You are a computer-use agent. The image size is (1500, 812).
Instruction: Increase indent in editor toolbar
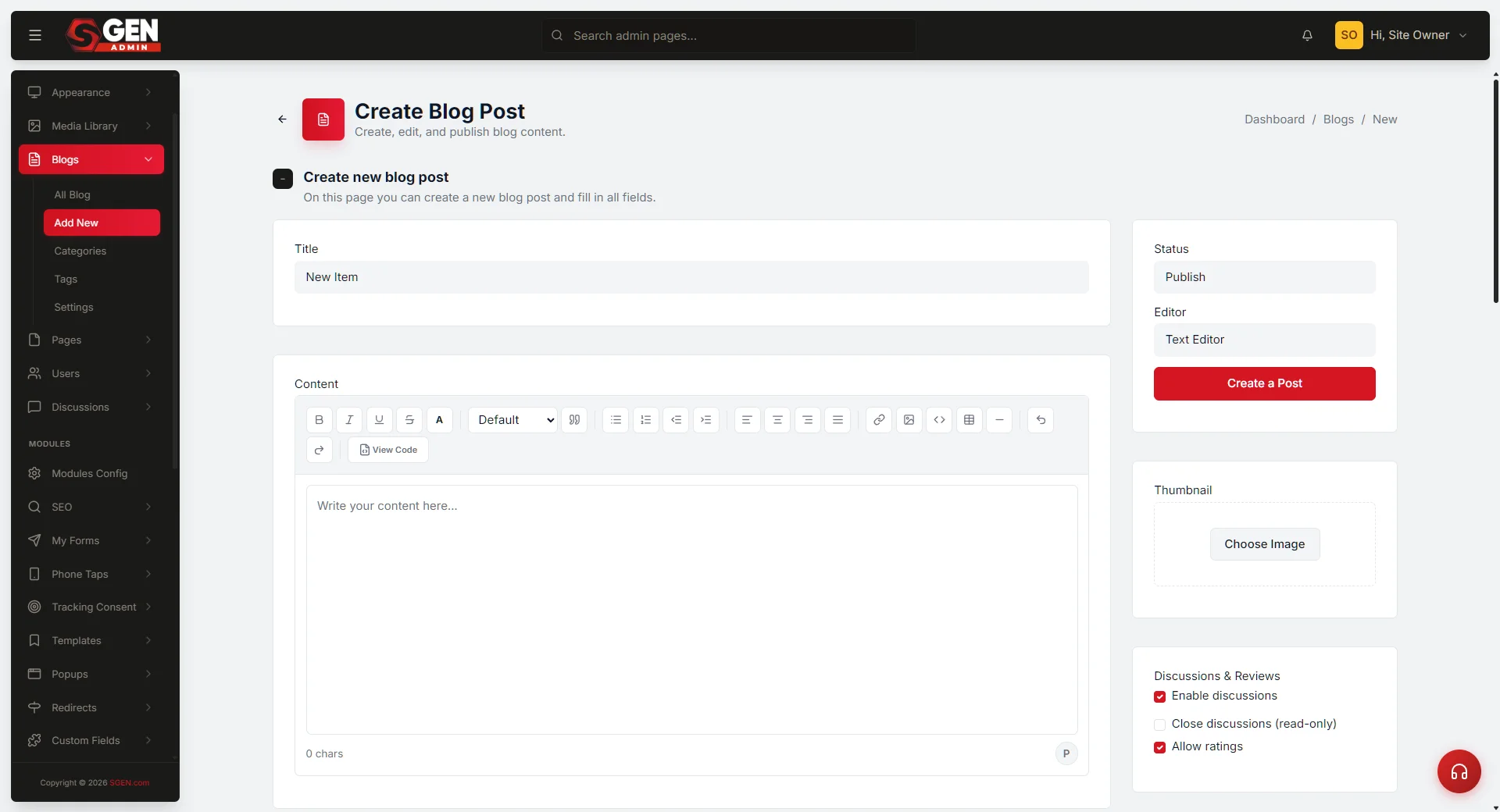(x=706, y=420)
